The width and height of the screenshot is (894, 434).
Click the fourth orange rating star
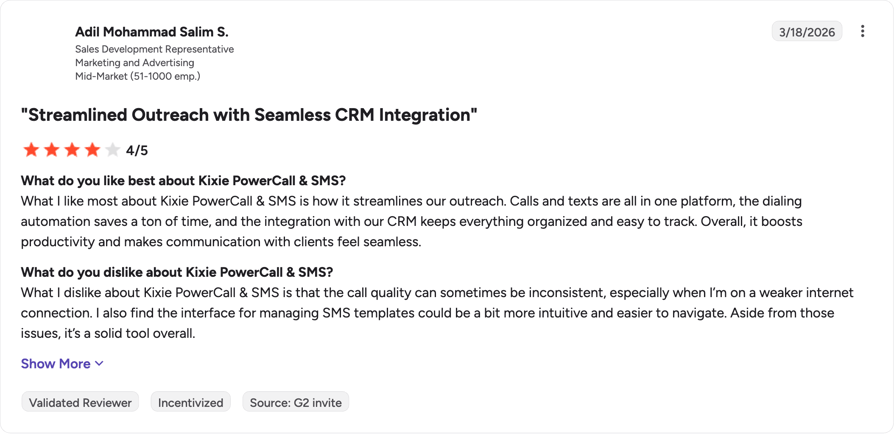tap(92, 150)
